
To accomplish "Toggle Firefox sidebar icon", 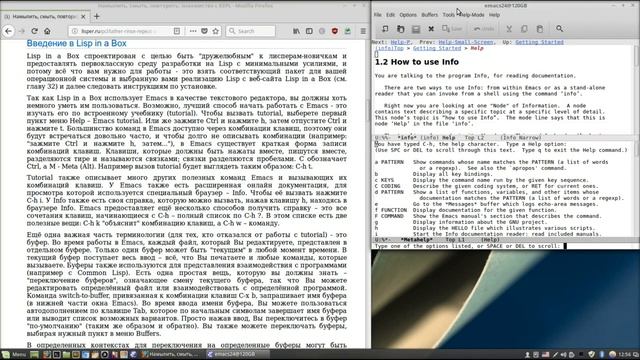I will point(309,31).
